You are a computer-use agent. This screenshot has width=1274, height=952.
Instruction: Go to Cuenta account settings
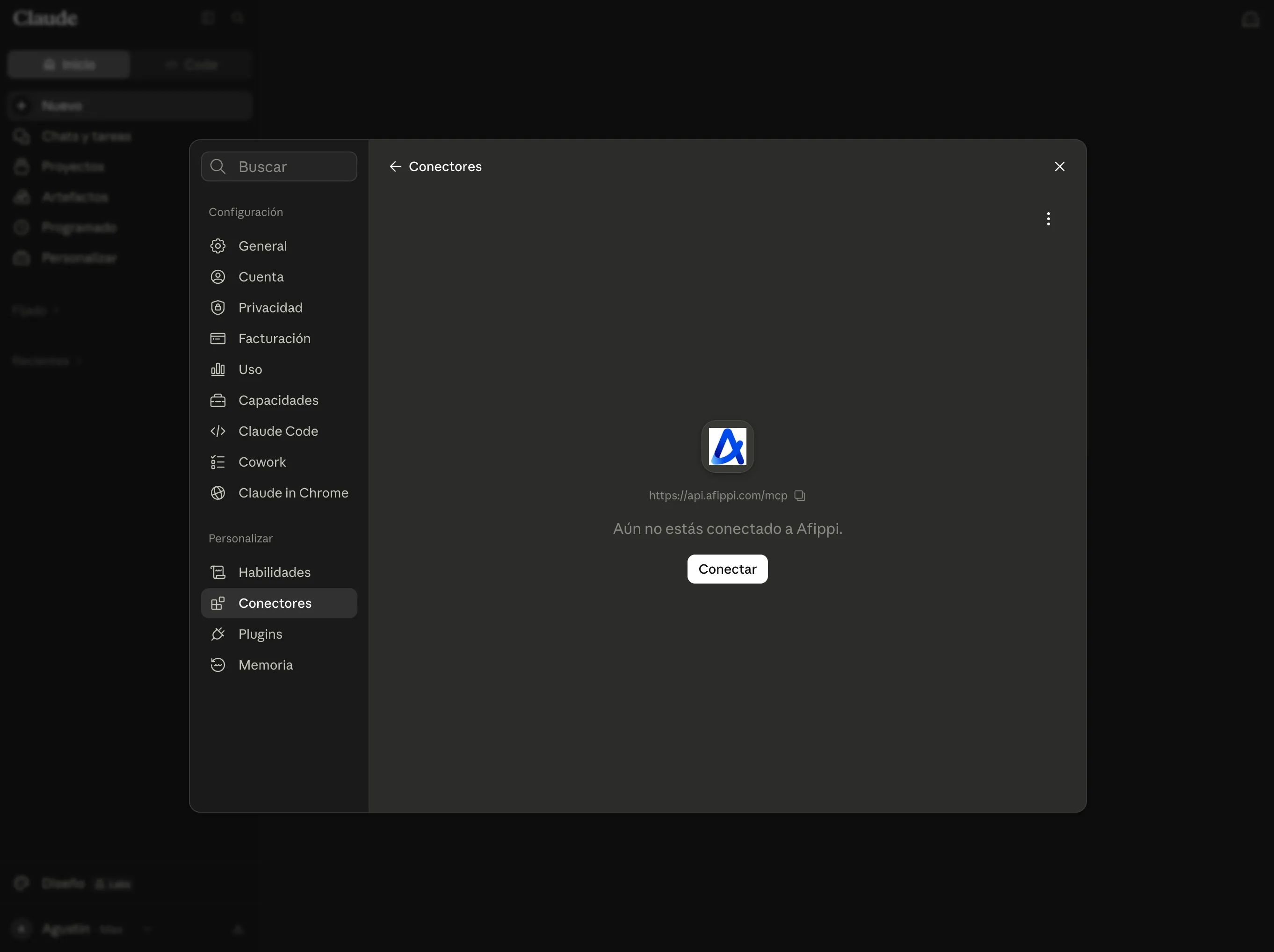279,277
